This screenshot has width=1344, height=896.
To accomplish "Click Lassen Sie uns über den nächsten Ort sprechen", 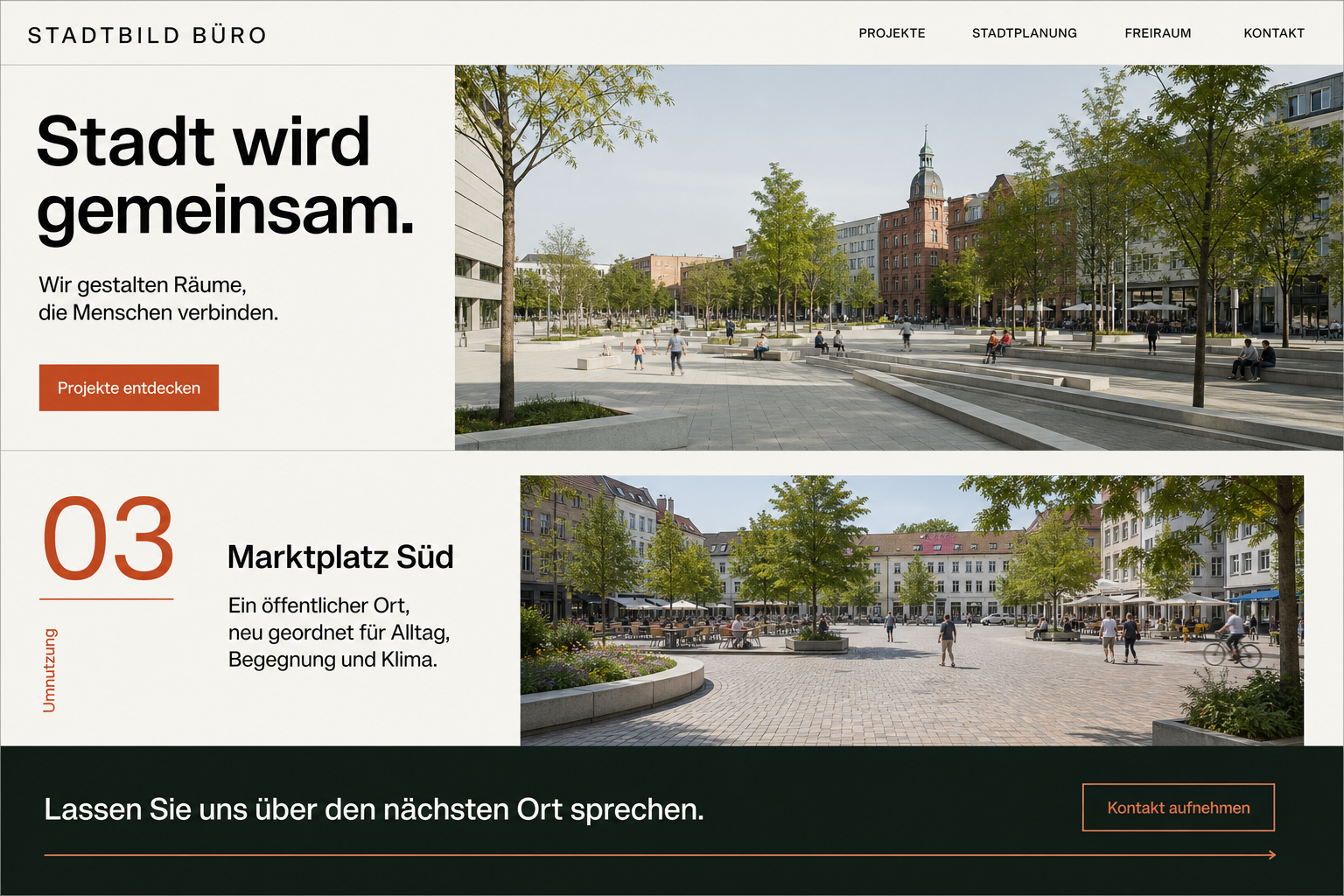I will point(374,809).
